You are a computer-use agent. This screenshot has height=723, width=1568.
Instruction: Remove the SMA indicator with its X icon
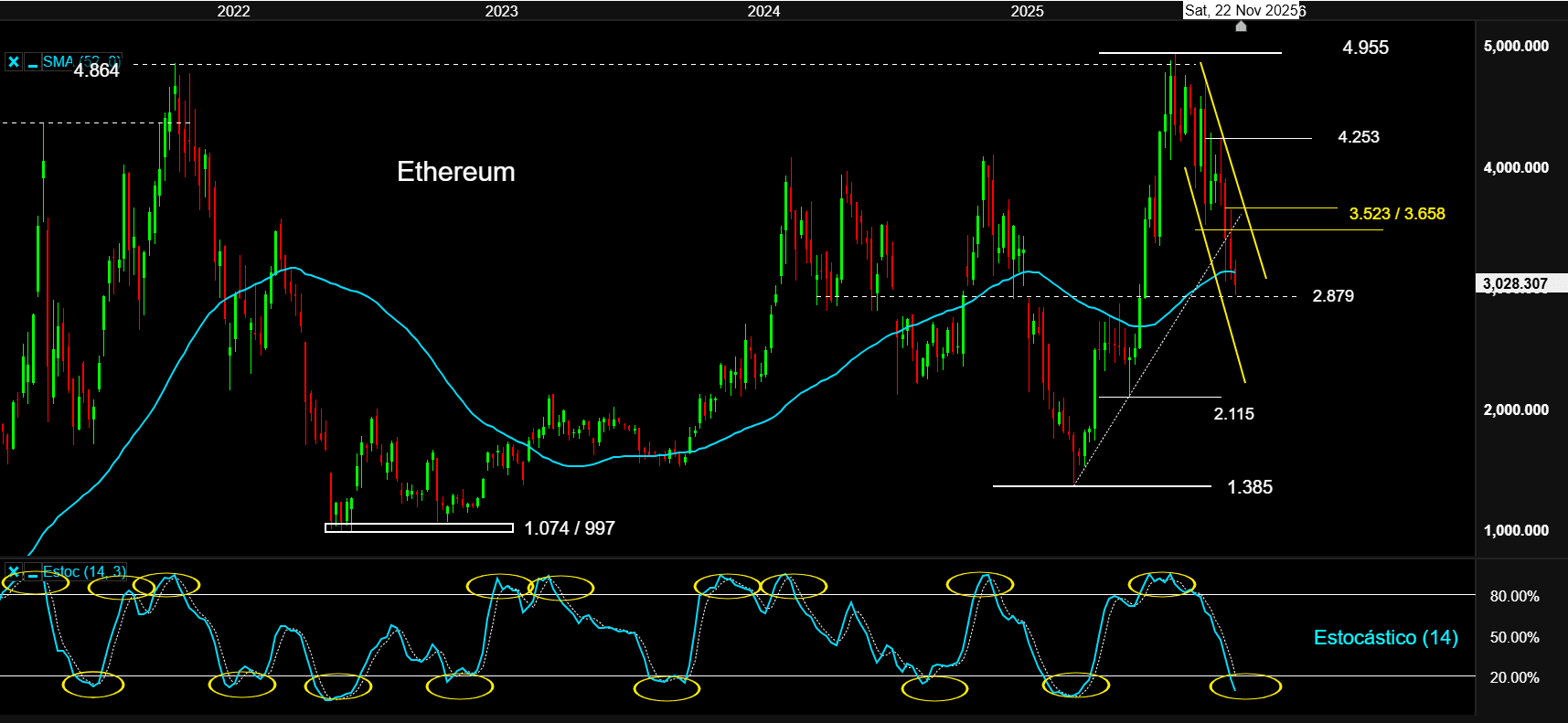(14, 62)
